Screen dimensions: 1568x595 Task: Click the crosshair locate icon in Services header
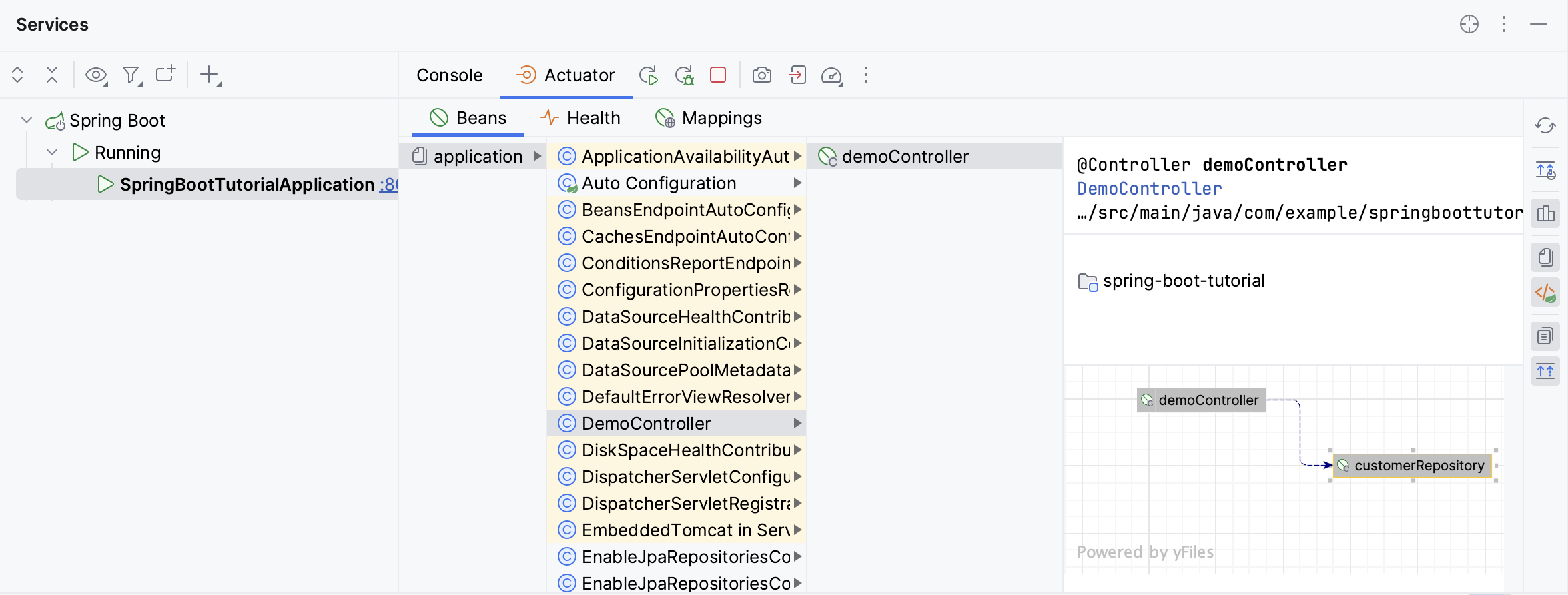(x=1469, y=24)
